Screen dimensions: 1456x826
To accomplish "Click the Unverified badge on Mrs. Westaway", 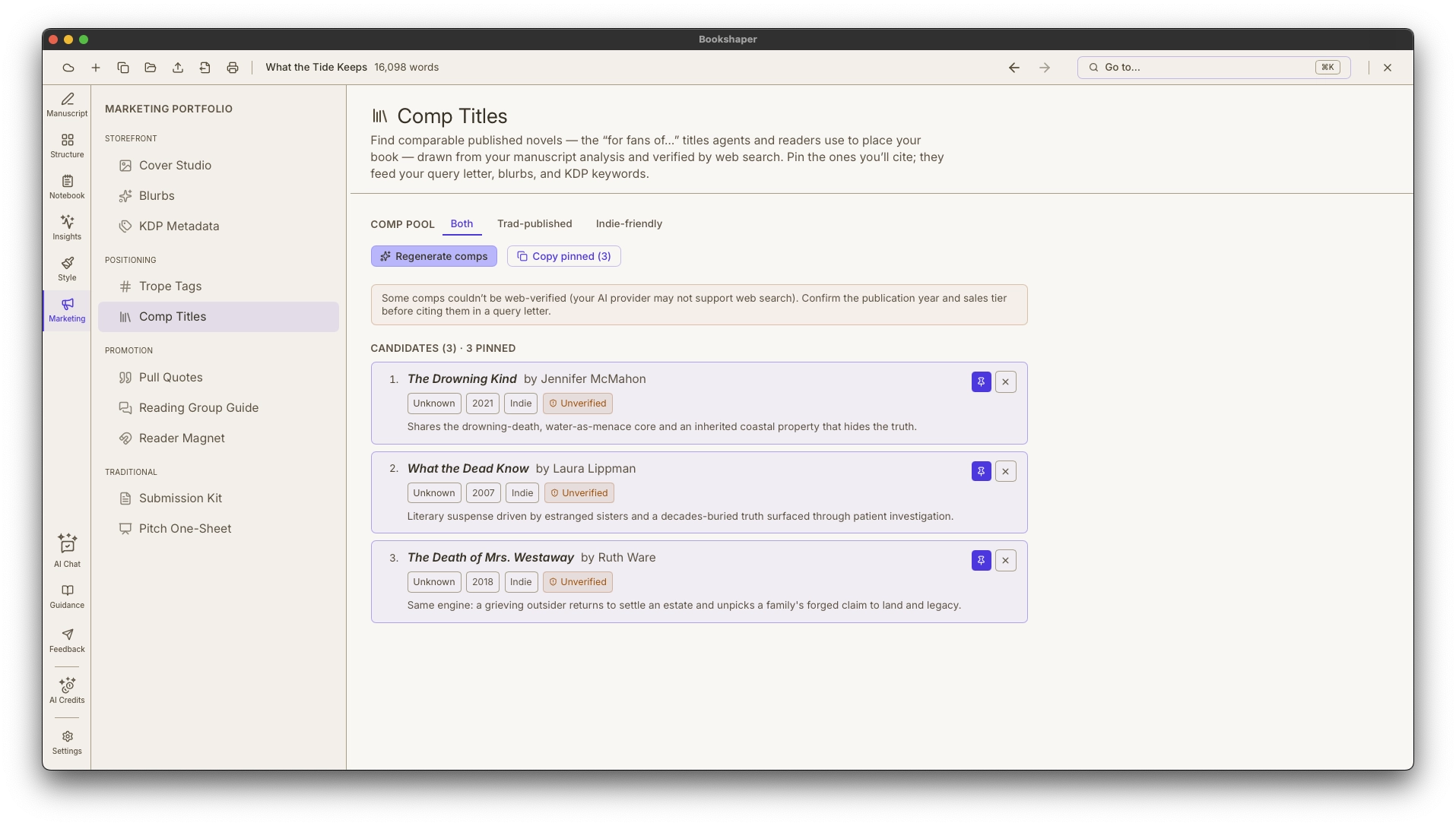I will (578, 582).
